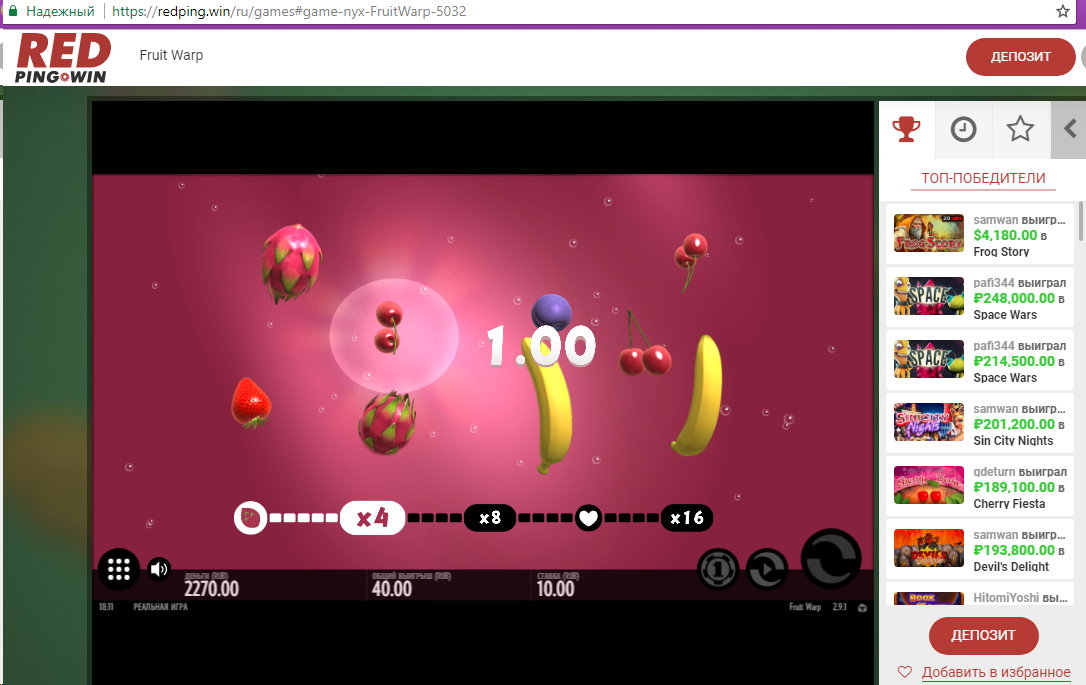Click the balance value 2270.00
The height and width of the screenshot is (685, 1086).
click(x=211, y=589)
